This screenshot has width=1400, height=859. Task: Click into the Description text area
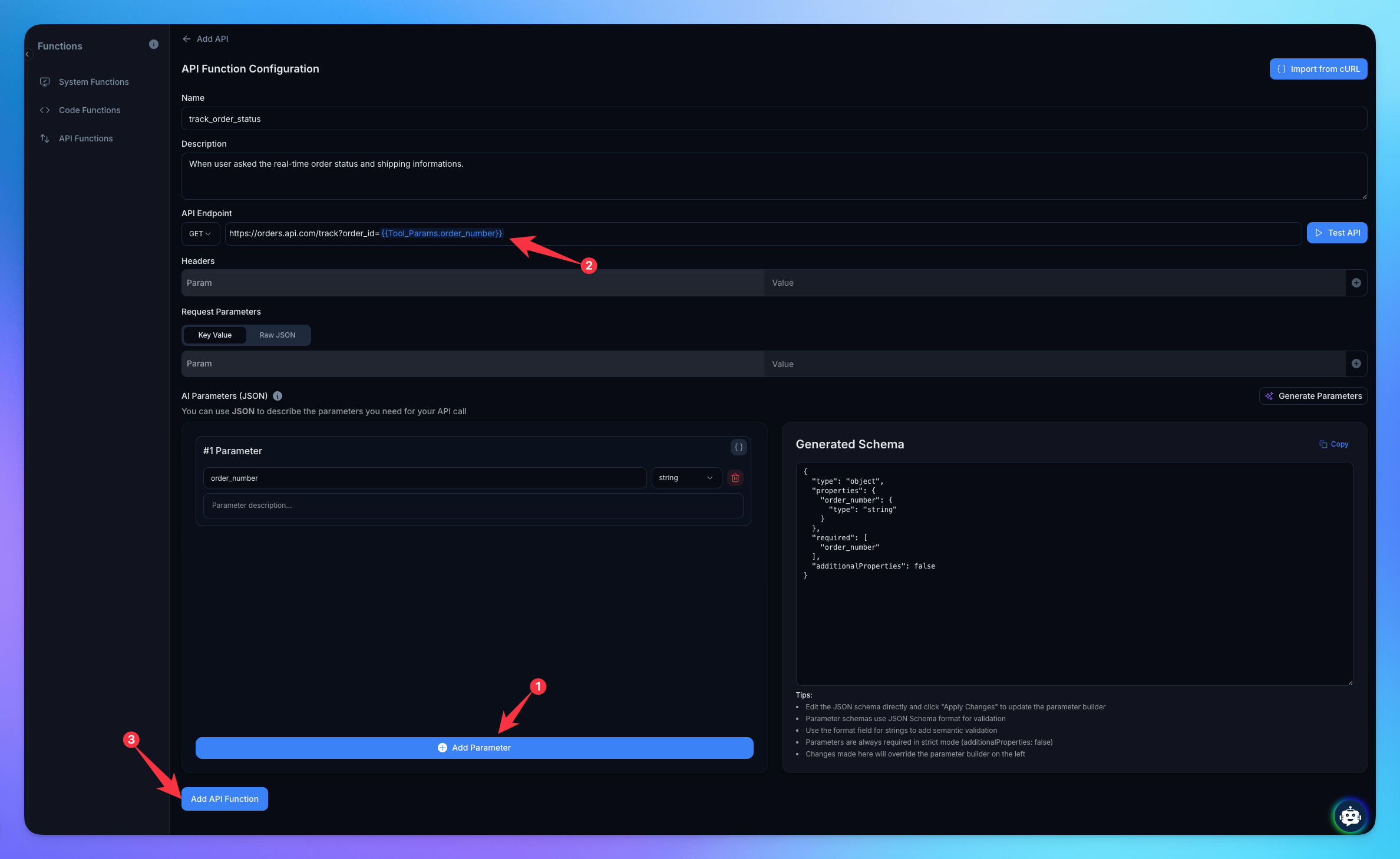point(774,176)
